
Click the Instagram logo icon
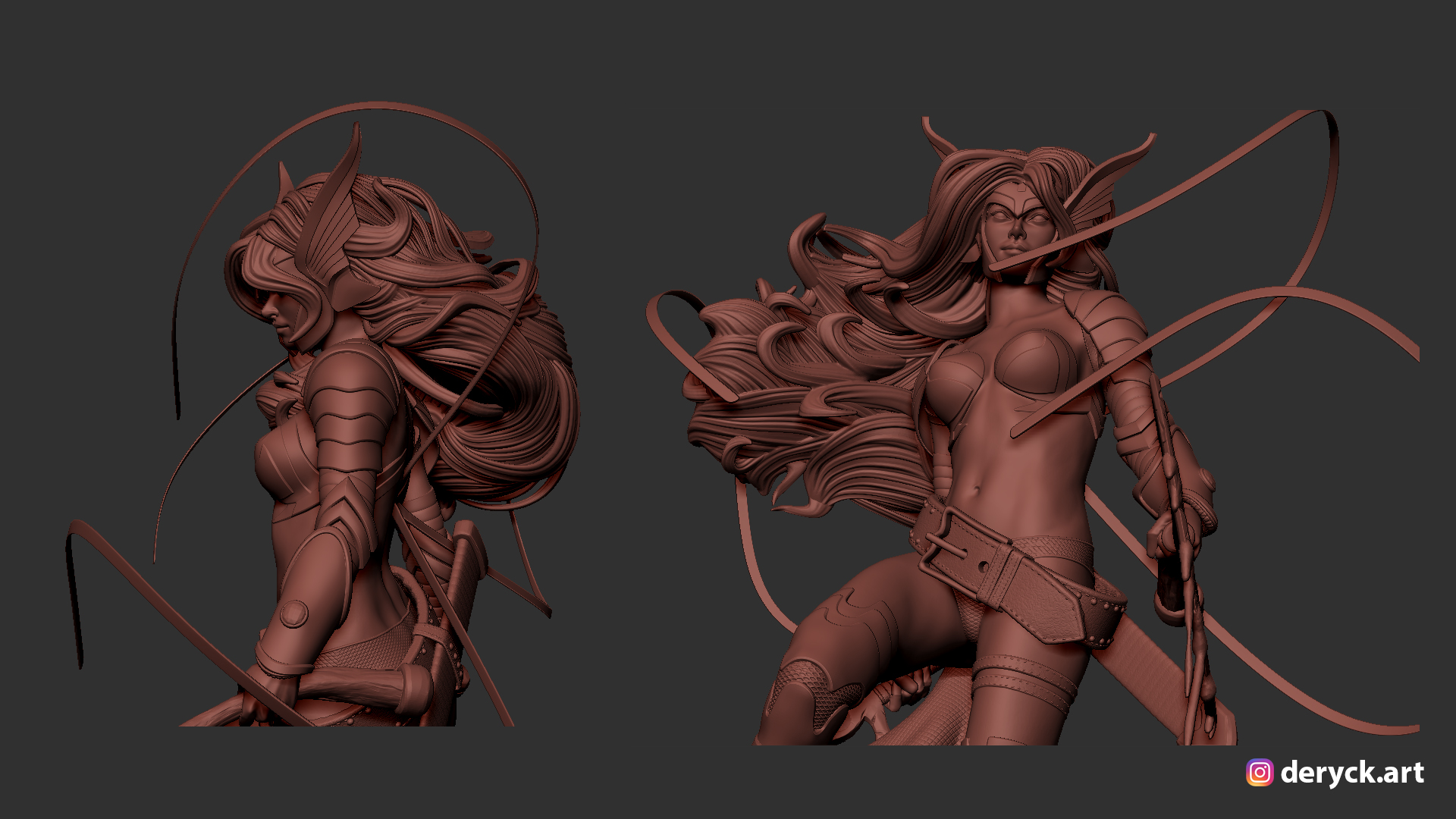point(1260,773)
